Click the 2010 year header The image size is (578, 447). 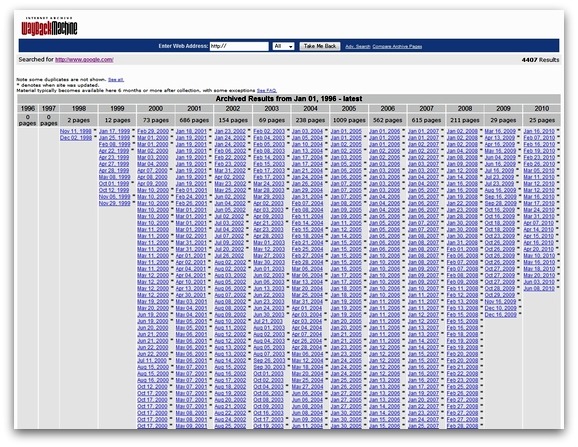click(x=542, y=108)
